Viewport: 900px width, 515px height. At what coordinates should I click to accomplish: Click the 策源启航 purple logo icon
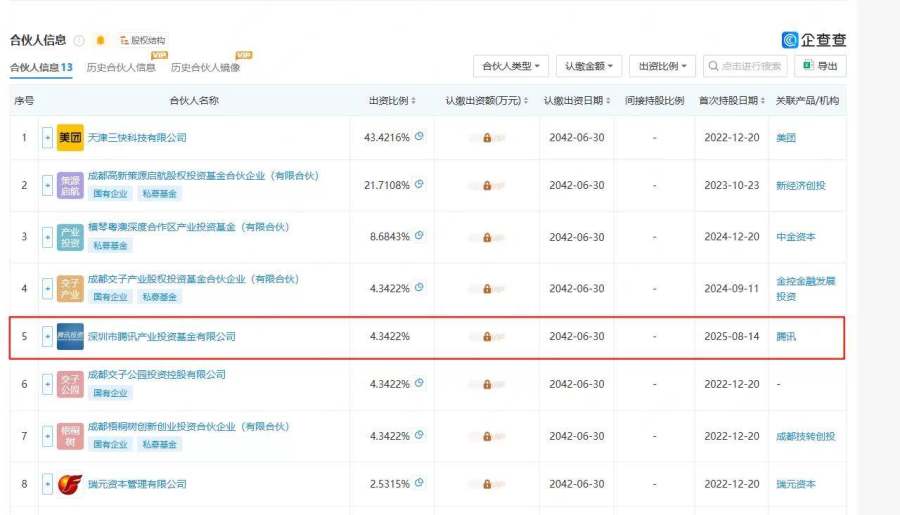click(70, 185)
